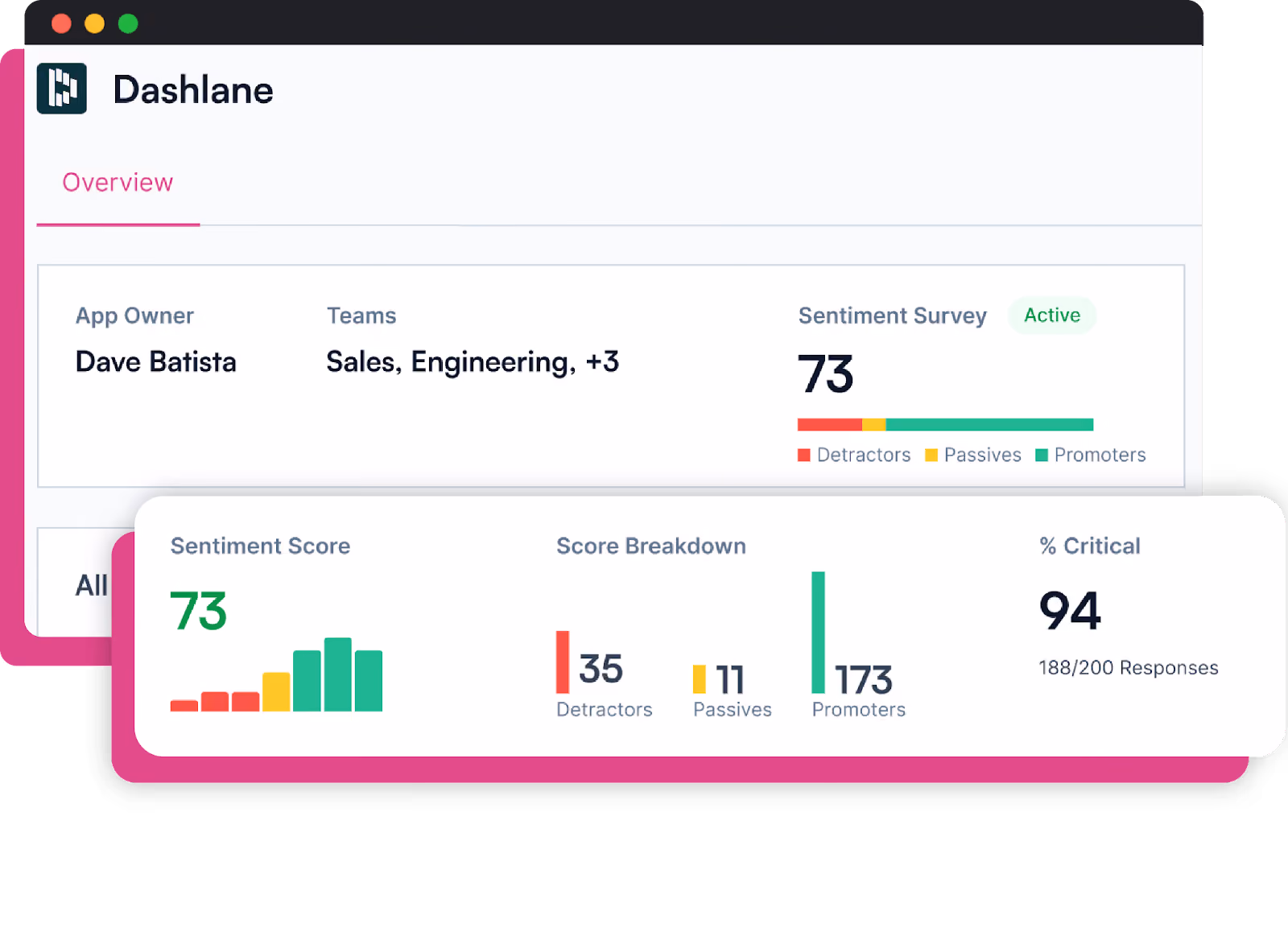Image resolution: width=1288 pixels, height=932 pixels.
Task: Click the green maximize window button
Action: pyautogui.click(x=128, y=23)
